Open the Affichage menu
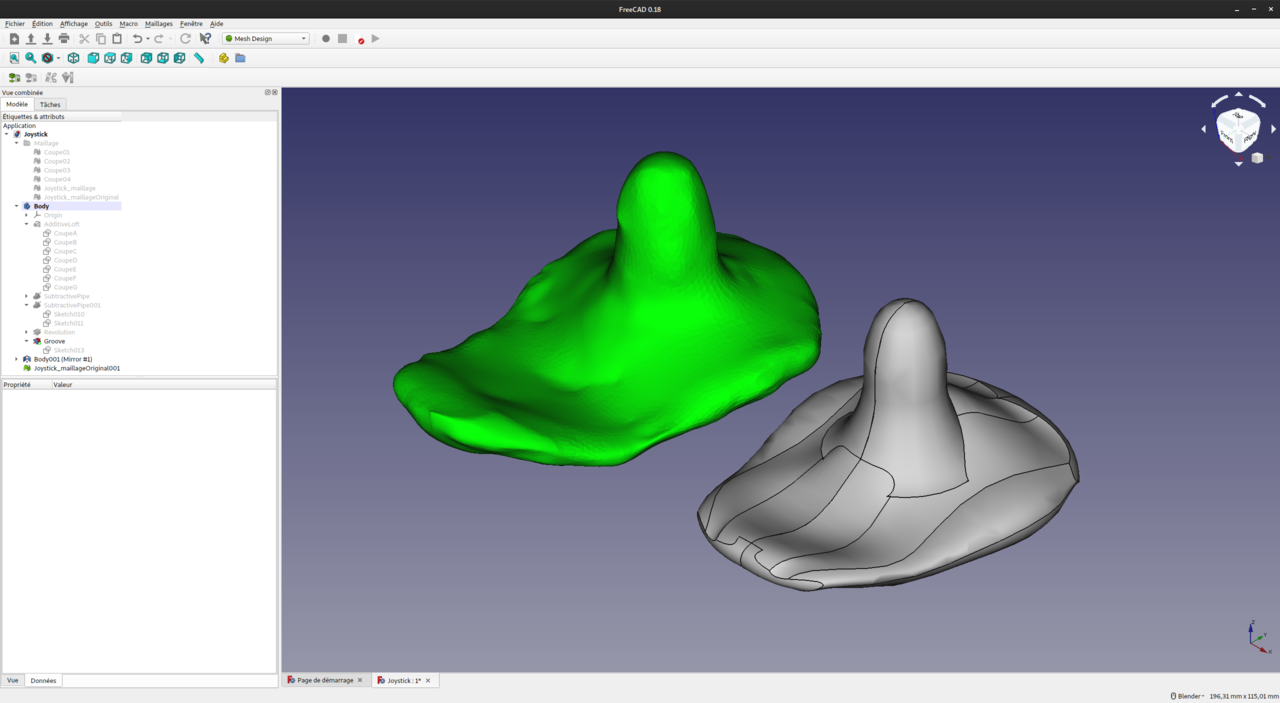 pos(74,23)
